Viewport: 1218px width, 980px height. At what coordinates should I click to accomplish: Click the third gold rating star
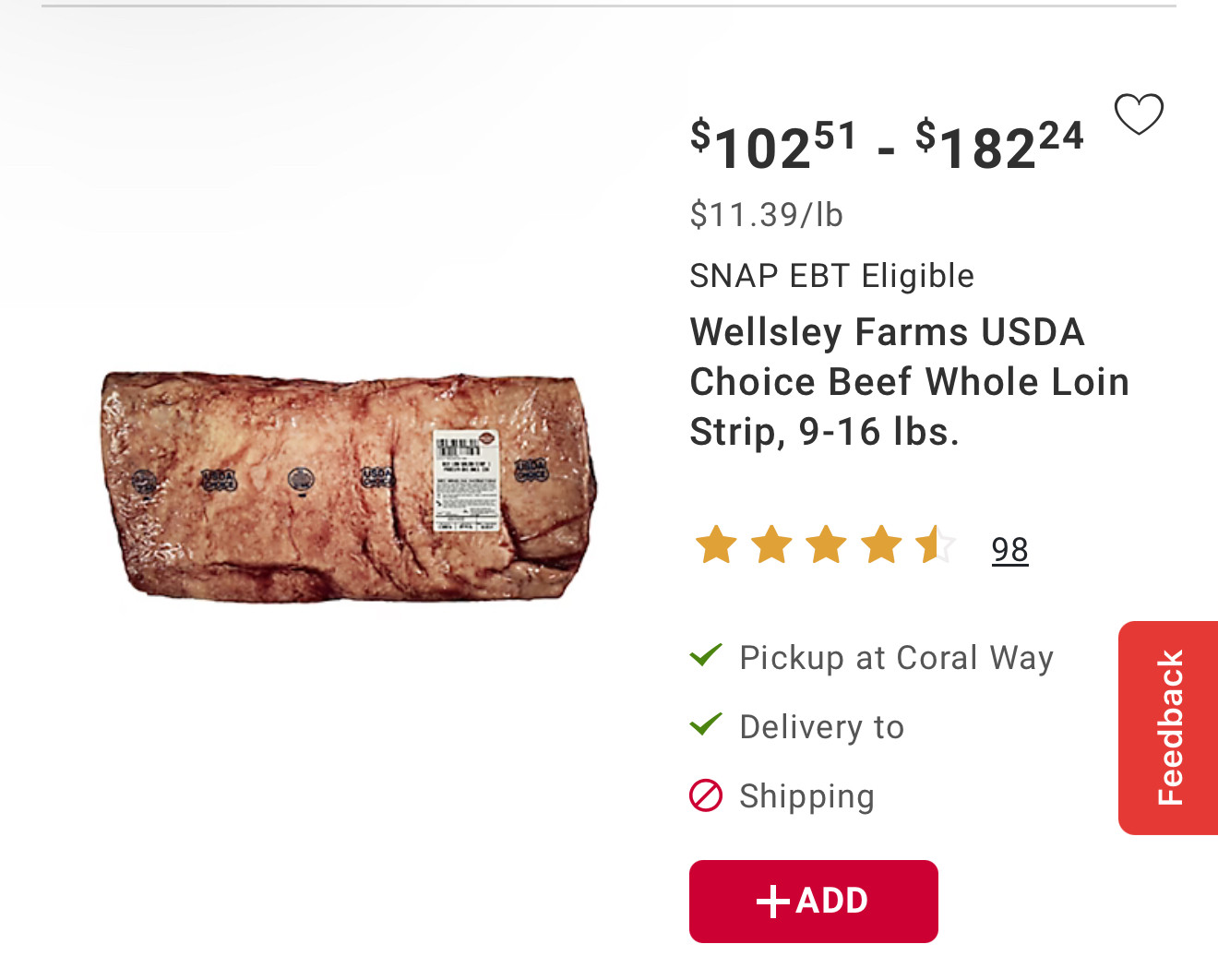(x=827, y=544)
